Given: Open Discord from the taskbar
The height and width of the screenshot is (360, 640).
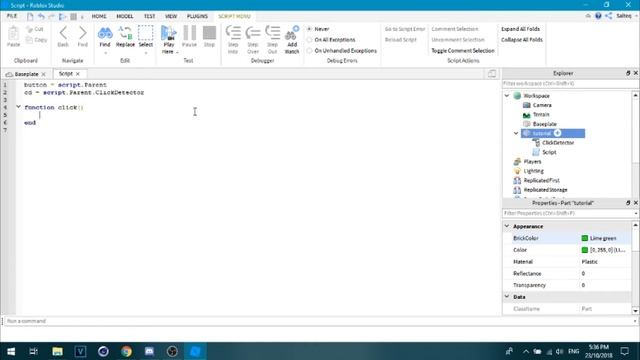Looking at the screenshot, I should pos(149,351).
